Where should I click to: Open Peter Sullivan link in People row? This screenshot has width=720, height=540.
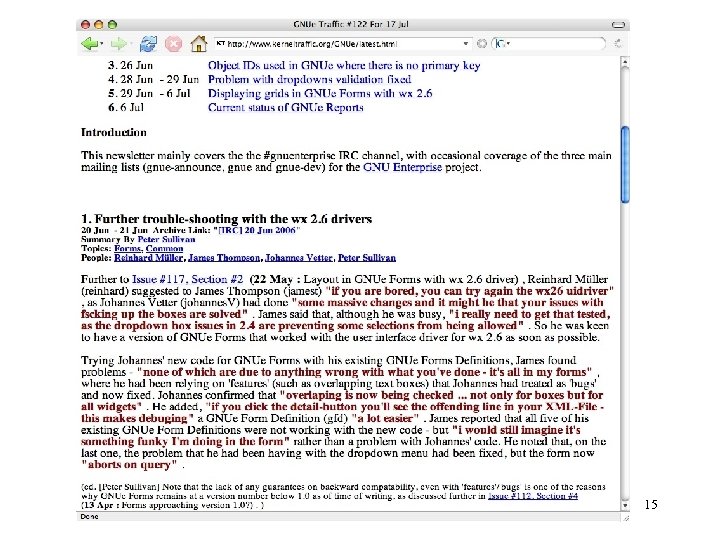(x=367, y=258)
